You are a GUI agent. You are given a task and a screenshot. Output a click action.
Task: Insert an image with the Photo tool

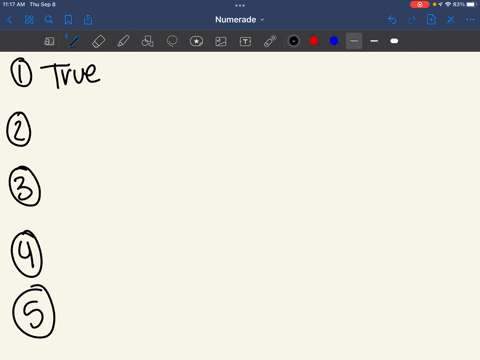tap(221, 41)
